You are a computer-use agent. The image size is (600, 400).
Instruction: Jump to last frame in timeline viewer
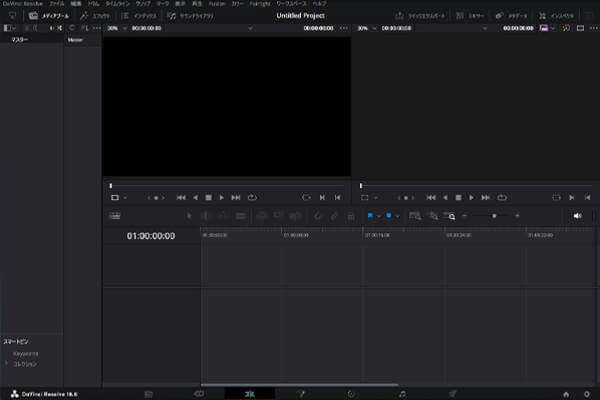click(486, 198)
